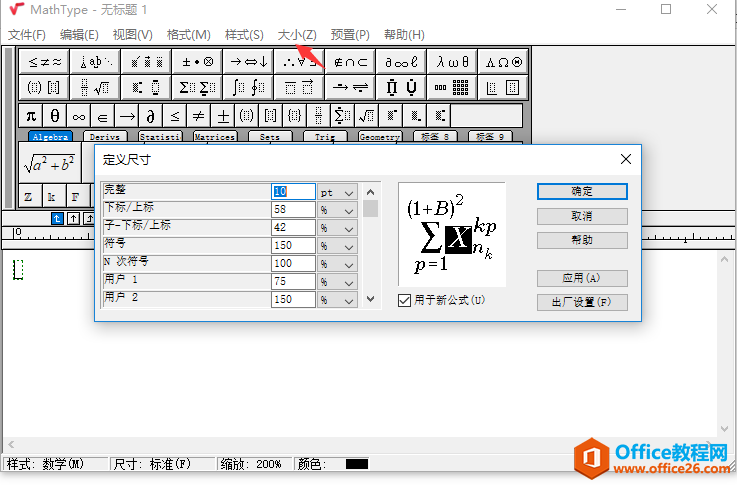Expand the unit dropdown for 符号
Image resolution: width=737 pixels, height=486 pixels.
point(348,245)
